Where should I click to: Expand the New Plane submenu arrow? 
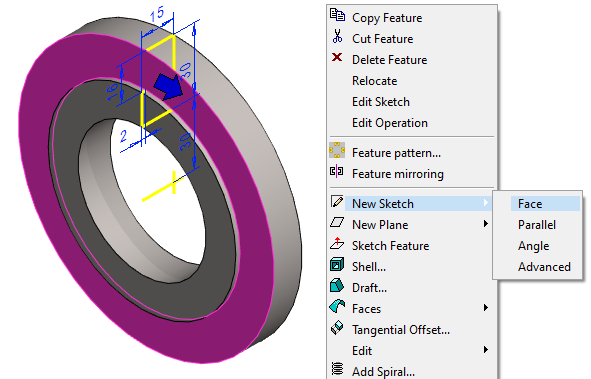pos(486,224)
